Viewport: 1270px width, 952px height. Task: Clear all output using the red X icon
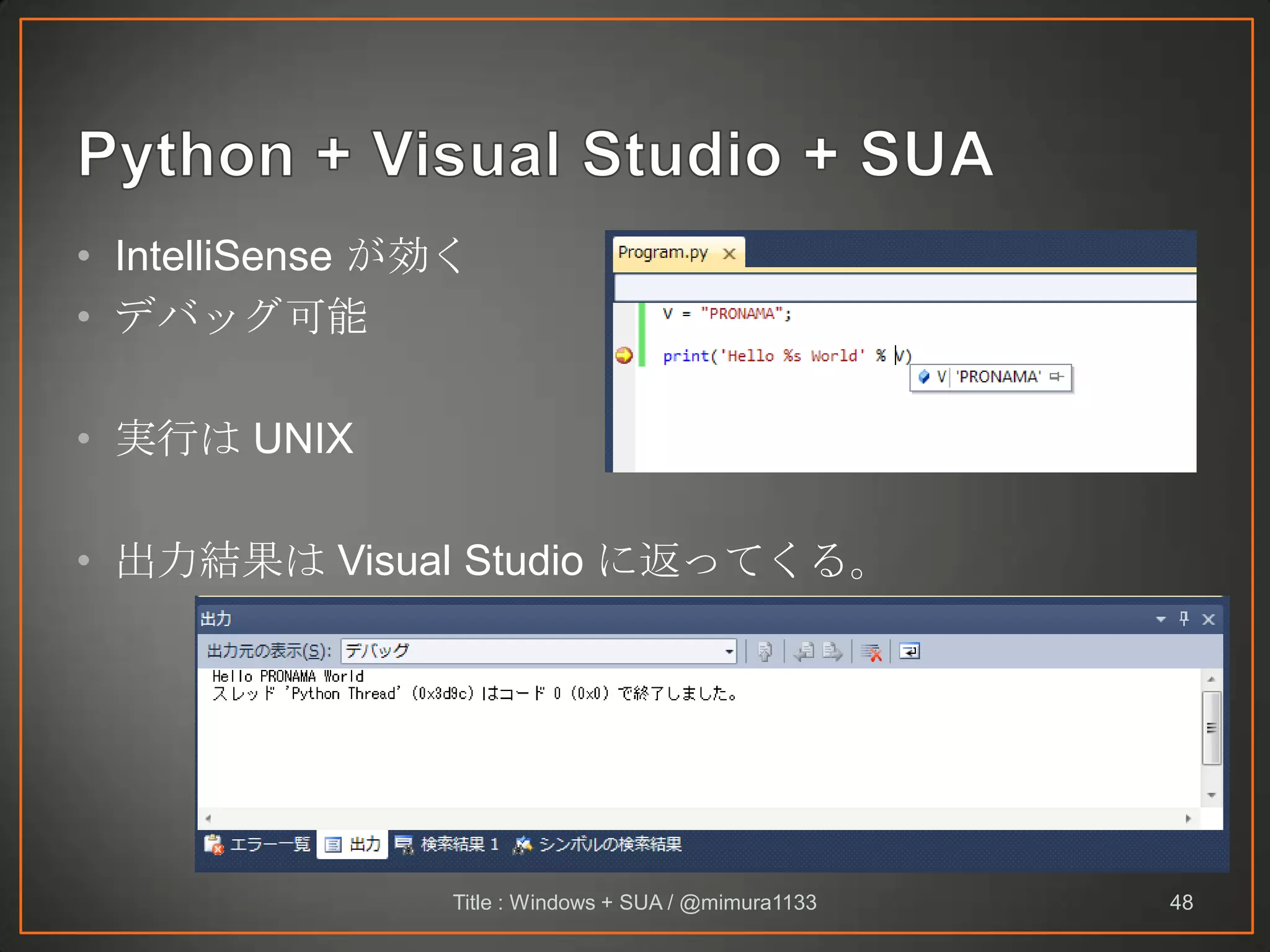tap(871, 652)
